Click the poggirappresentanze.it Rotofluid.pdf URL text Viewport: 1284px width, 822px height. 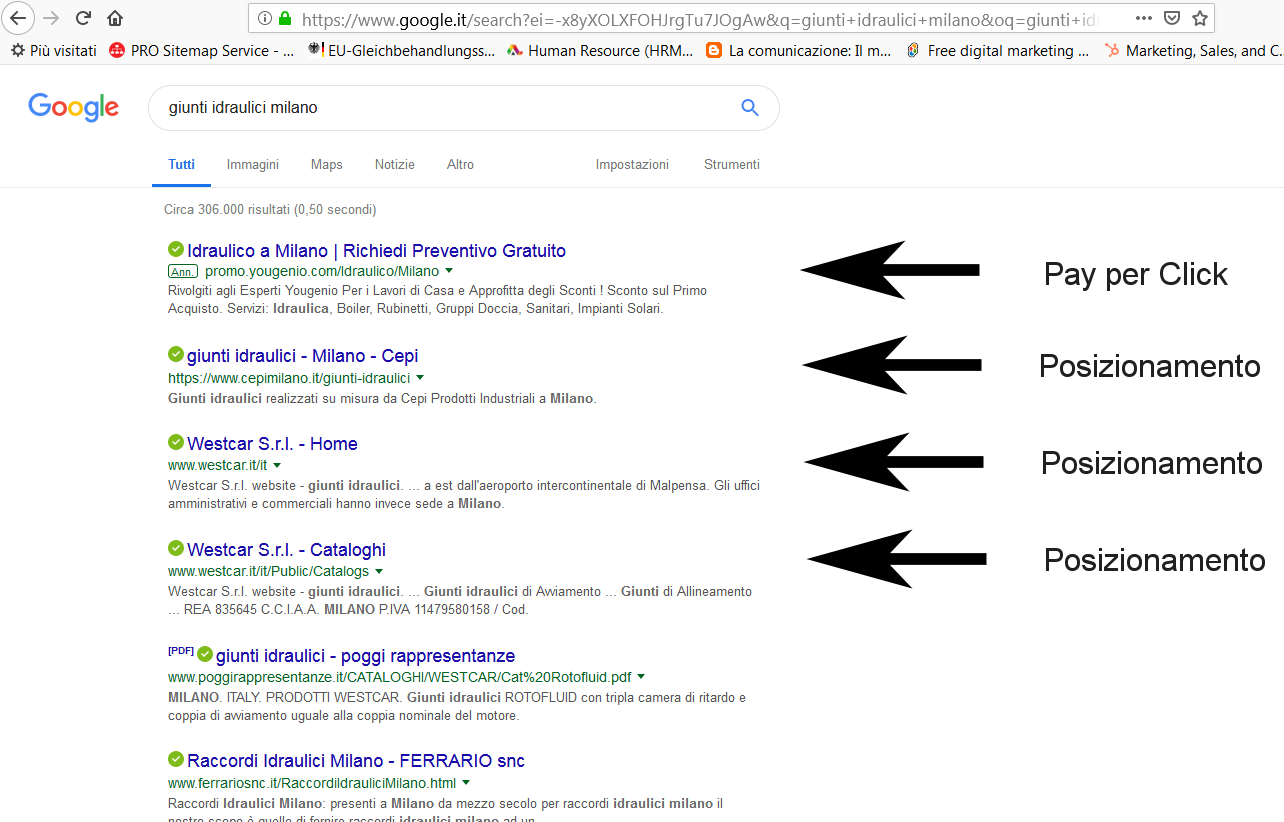(x=400, y=677)
